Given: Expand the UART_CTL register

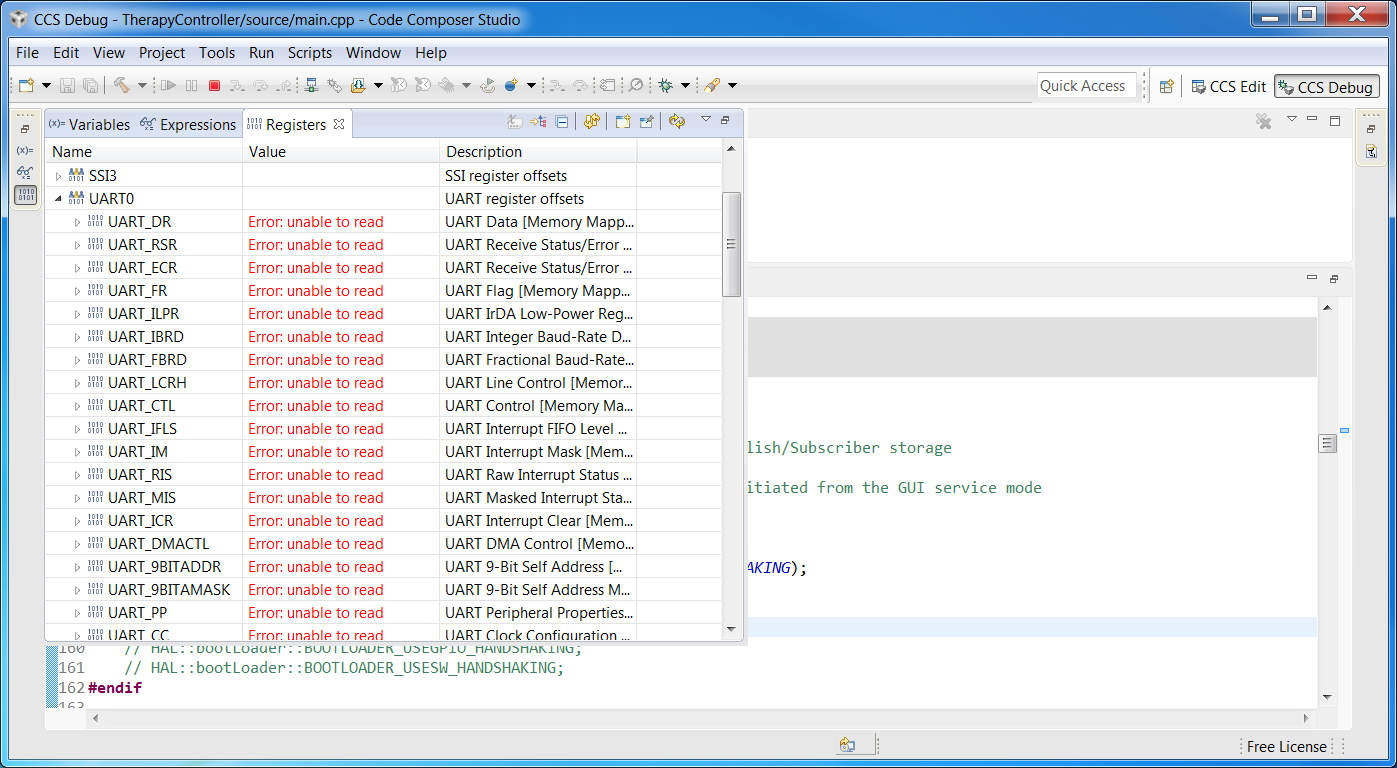Looking at the screenshot, I should click(x=77, y=406).
